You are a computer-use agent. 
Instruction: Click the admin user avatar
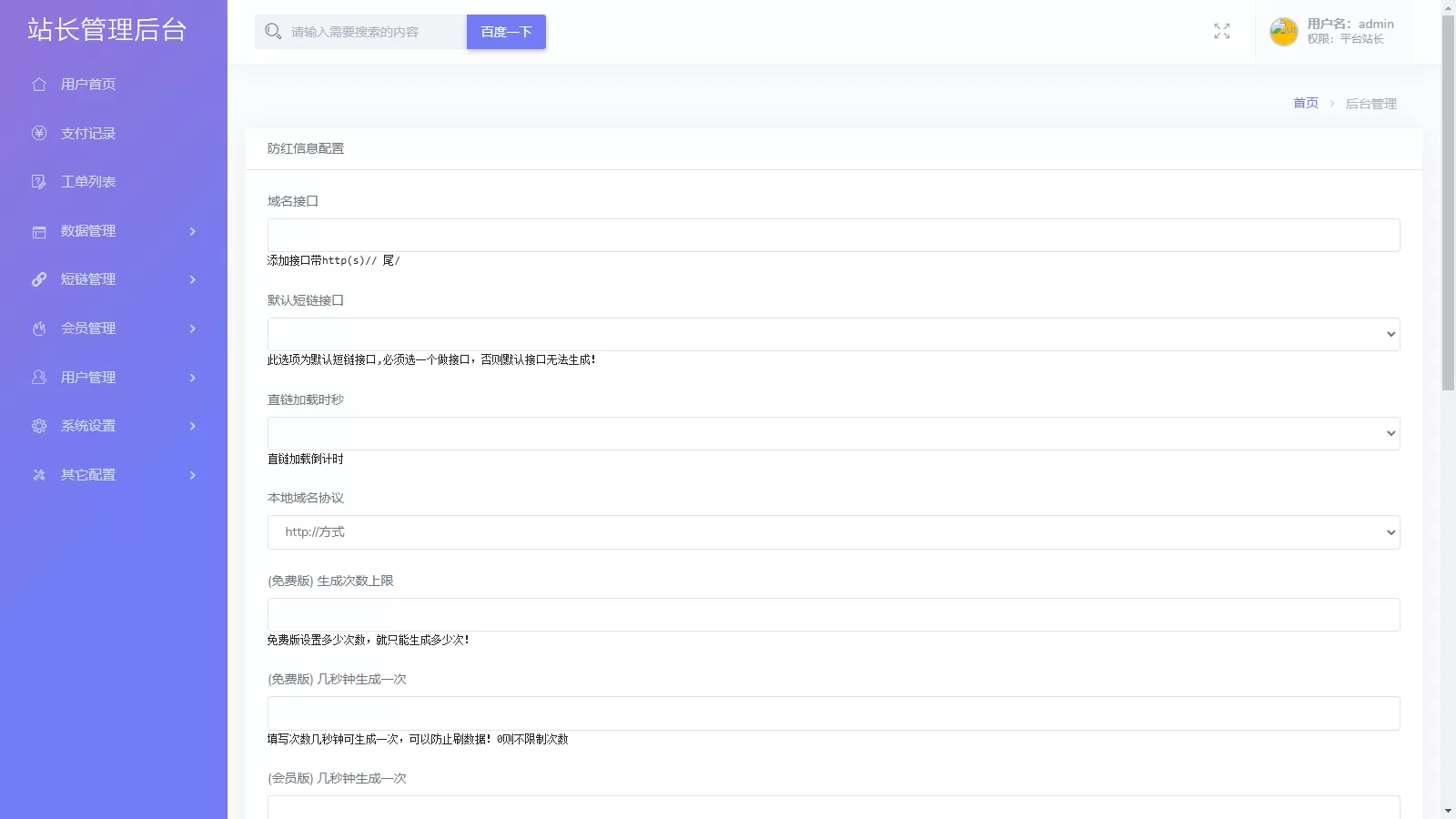pyautogui.click(x=1283, y=32)
